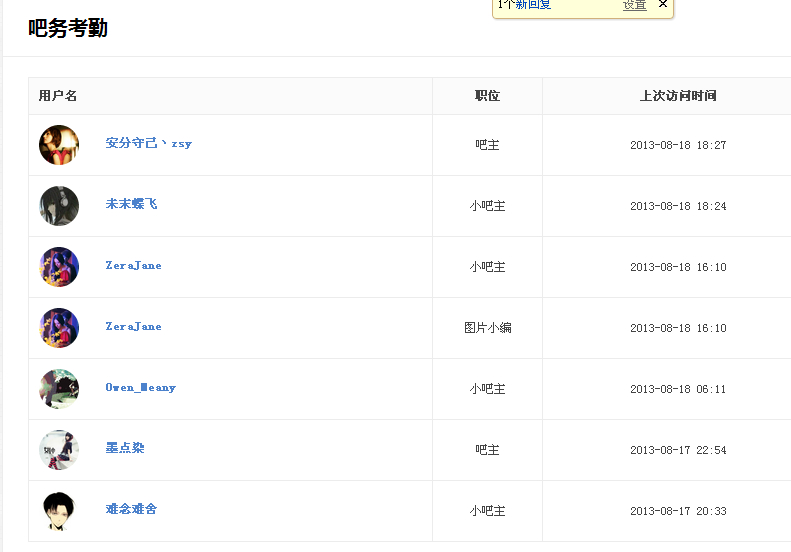Click the 职位 column header
This screenshot has width=791, height=552.
[487, 96]
